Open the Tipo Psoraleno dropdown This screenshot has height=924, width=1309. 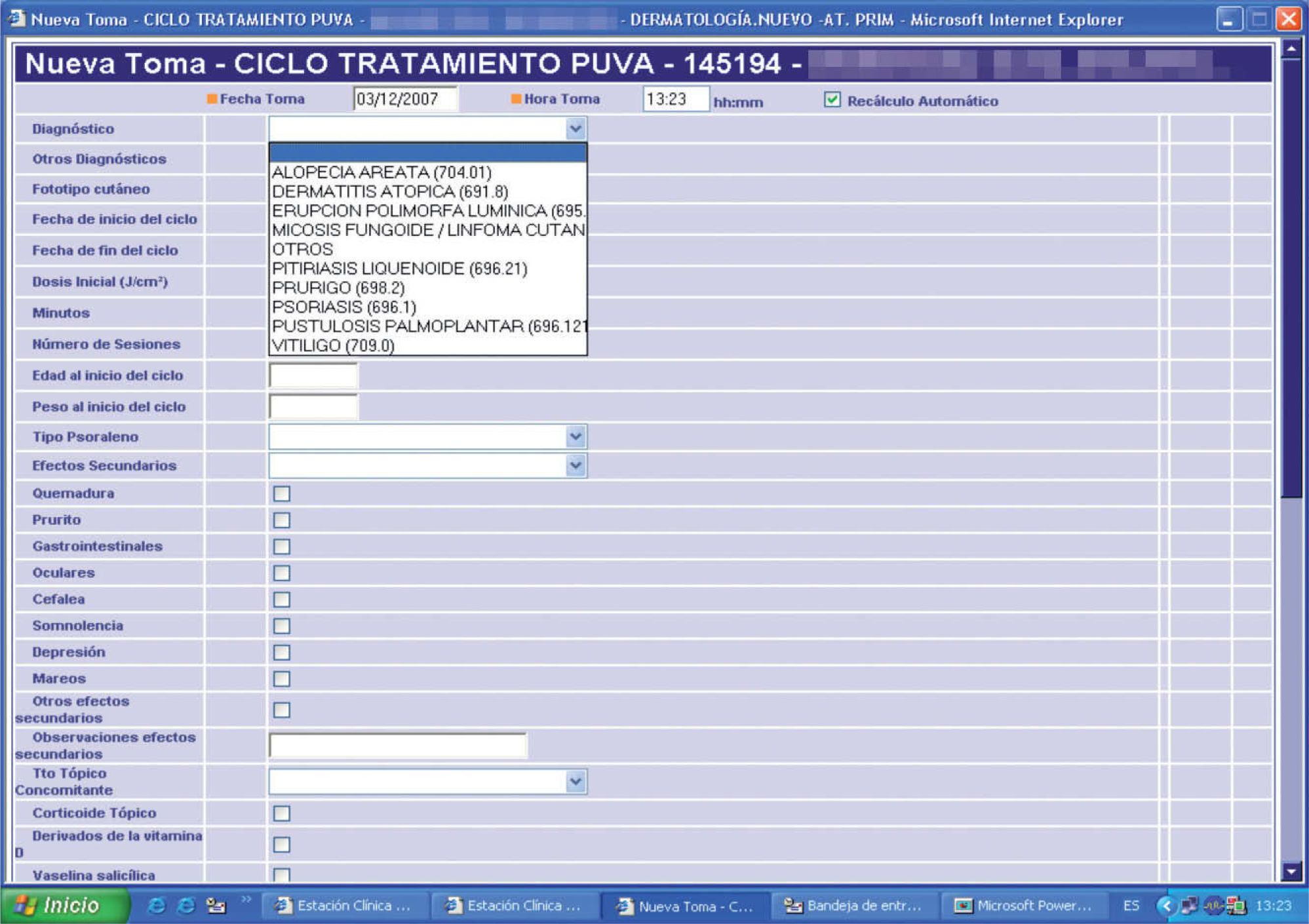click(x=575, y=436)
